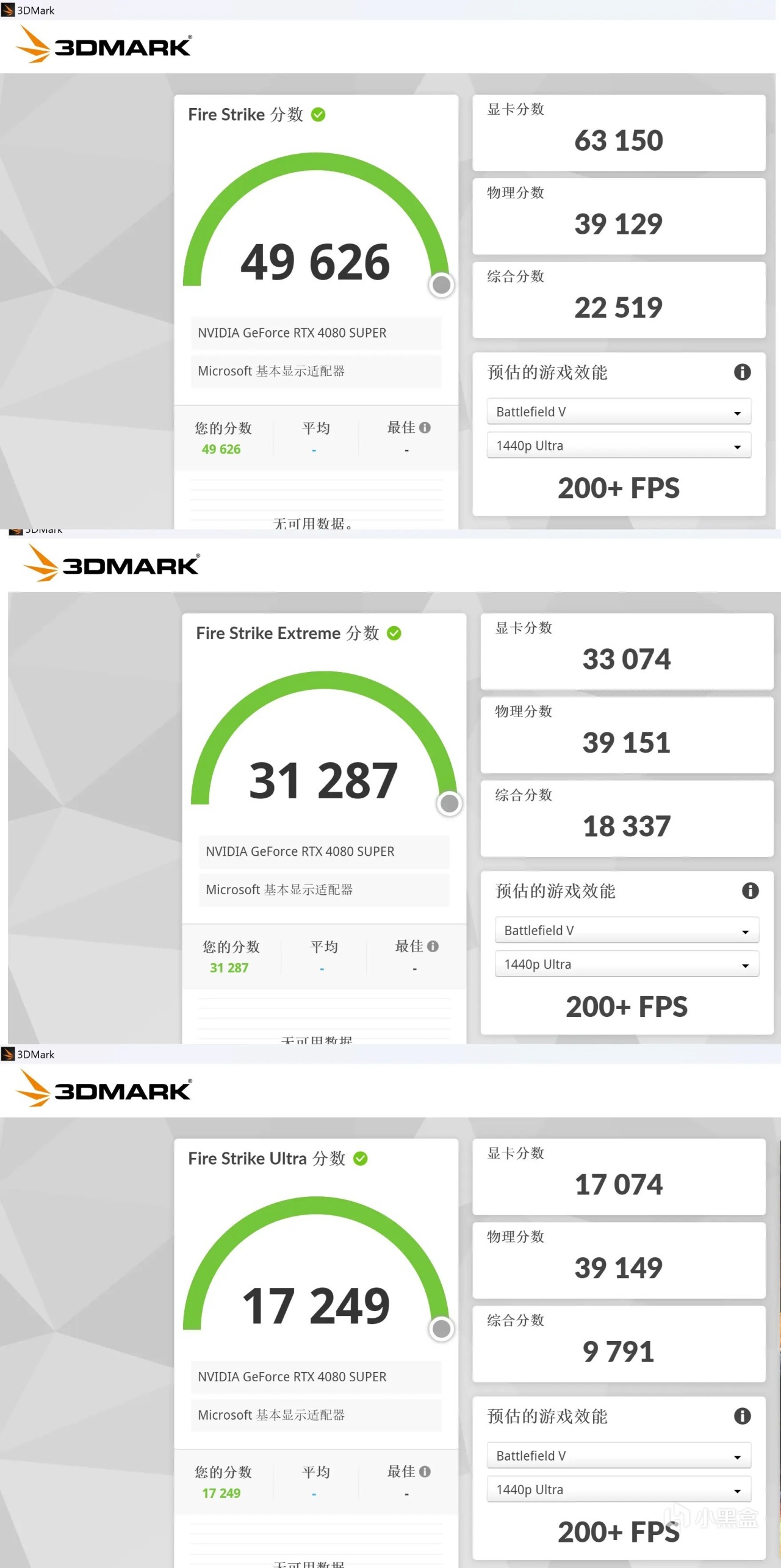Click the 200+ FPS estimate in Fire Strike window
This screenshot has width=781, height=1568.
pos(619,489)
